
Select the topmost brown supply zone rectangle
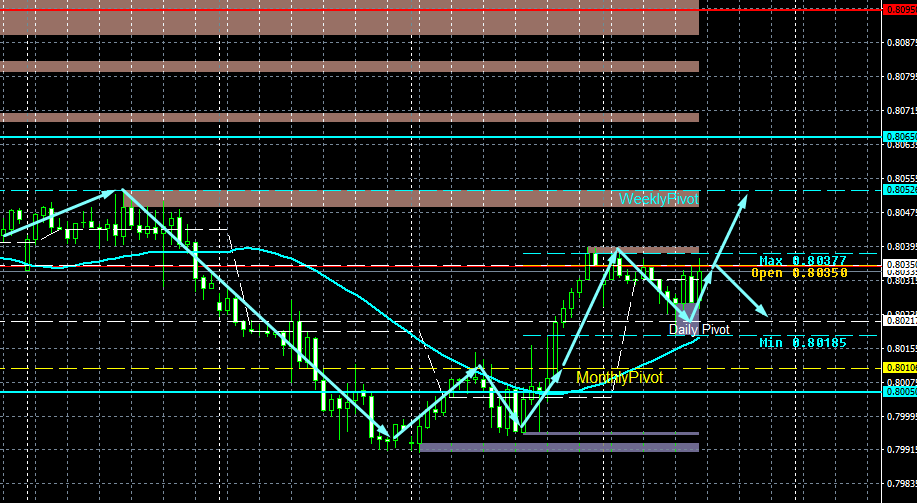pos(349,18)
